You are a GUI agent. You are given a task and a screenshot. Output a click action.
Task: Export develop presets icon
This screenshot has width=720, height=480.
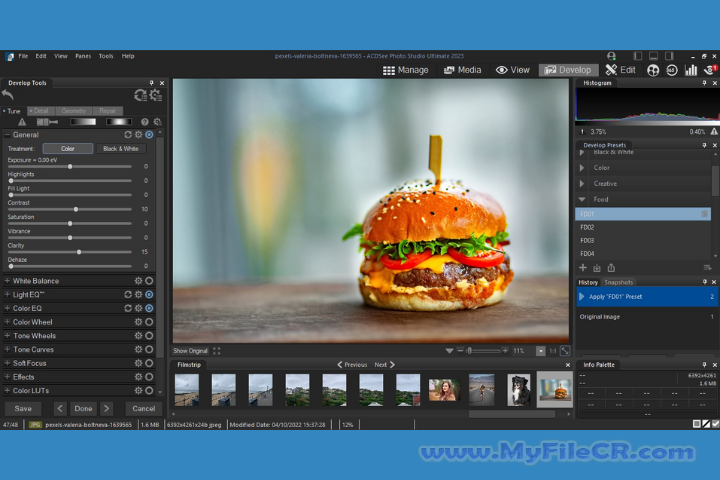611,268
